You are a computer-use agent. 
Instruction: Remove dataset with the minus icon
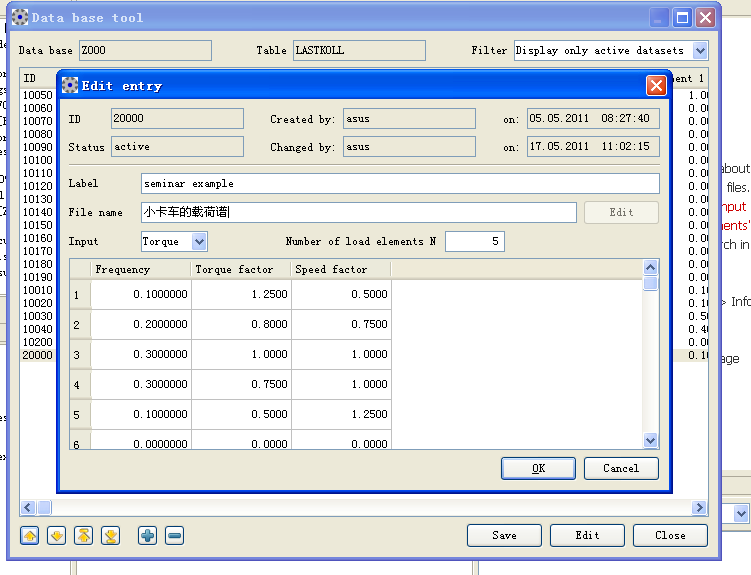pyautogui.click(x=175, y=536)
